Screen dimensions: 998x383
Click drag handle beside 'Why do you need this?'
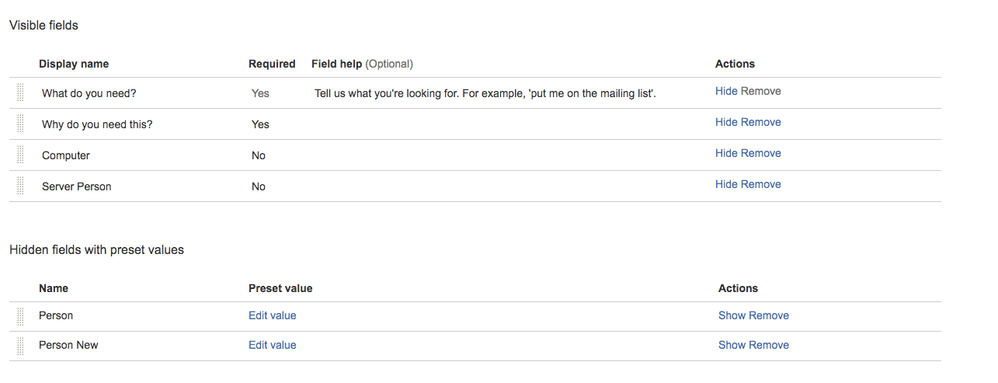click(20, 124)
